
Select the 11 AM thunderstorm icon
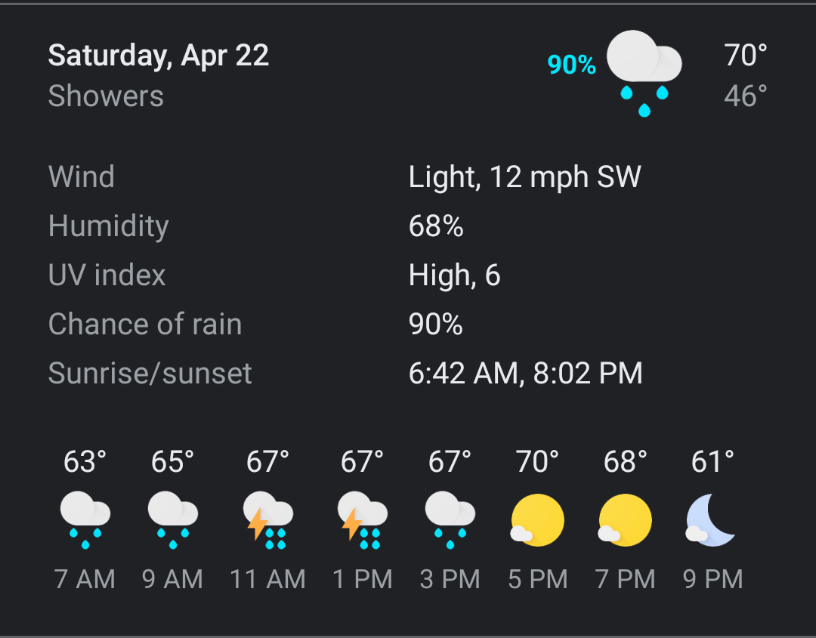point(268,520)
